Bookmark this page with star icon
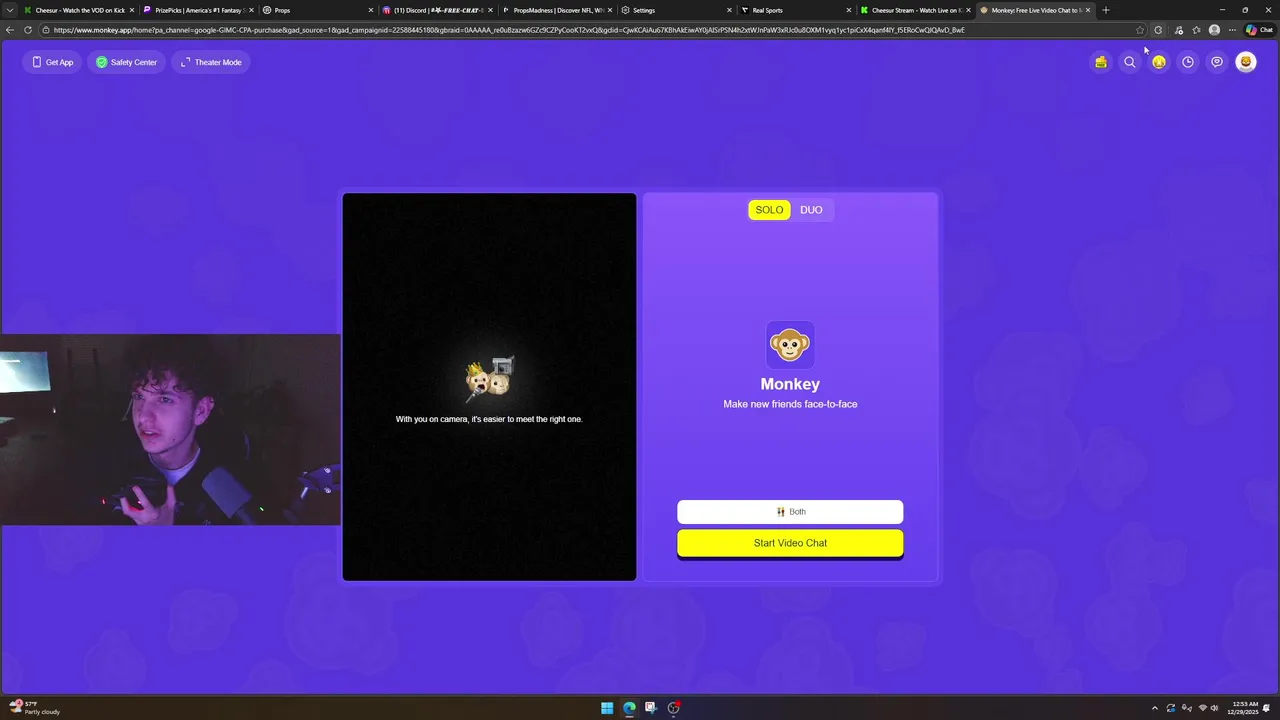The height and width of the screenshot is (720, 1280). tap(1140, 30)
